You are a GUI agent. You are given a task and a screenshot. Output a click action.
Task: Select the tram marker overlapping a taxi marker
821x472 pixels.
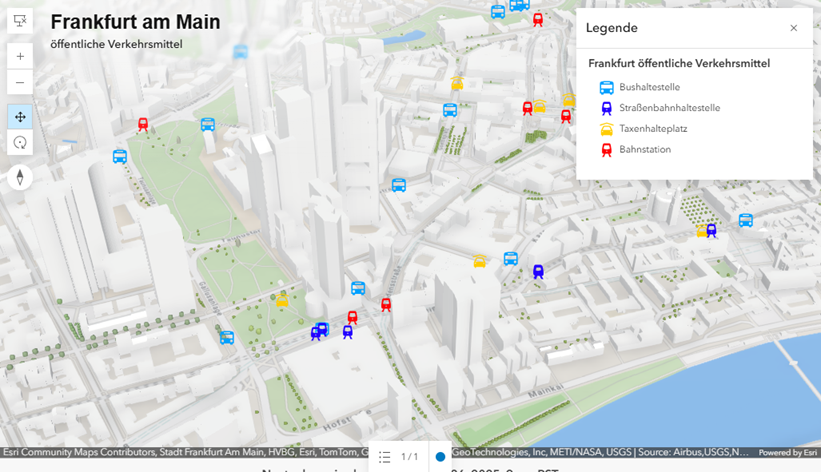[x=711, y=230]
